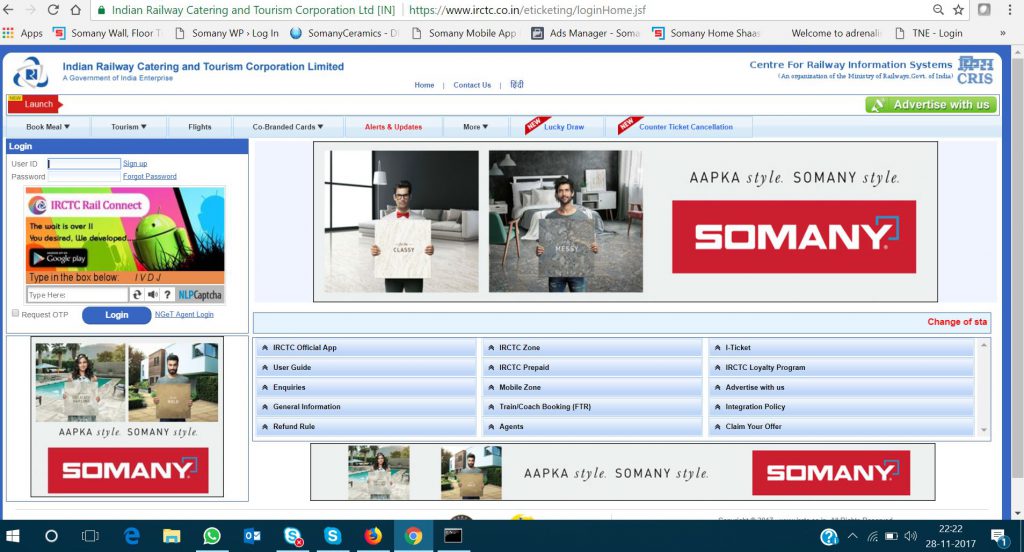Click the CRIS logo
The width and height of the screenshot is (1024, 552).
(x=975, y=71)
